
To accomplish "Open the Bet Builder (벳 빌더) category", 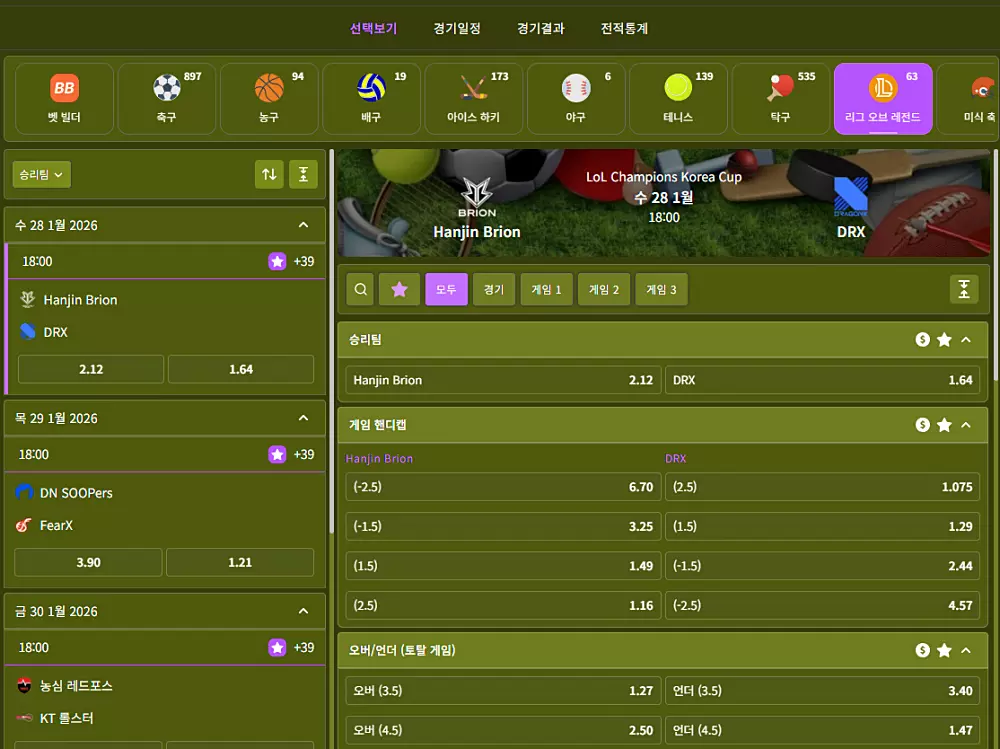I will click(x=64, y=100).
